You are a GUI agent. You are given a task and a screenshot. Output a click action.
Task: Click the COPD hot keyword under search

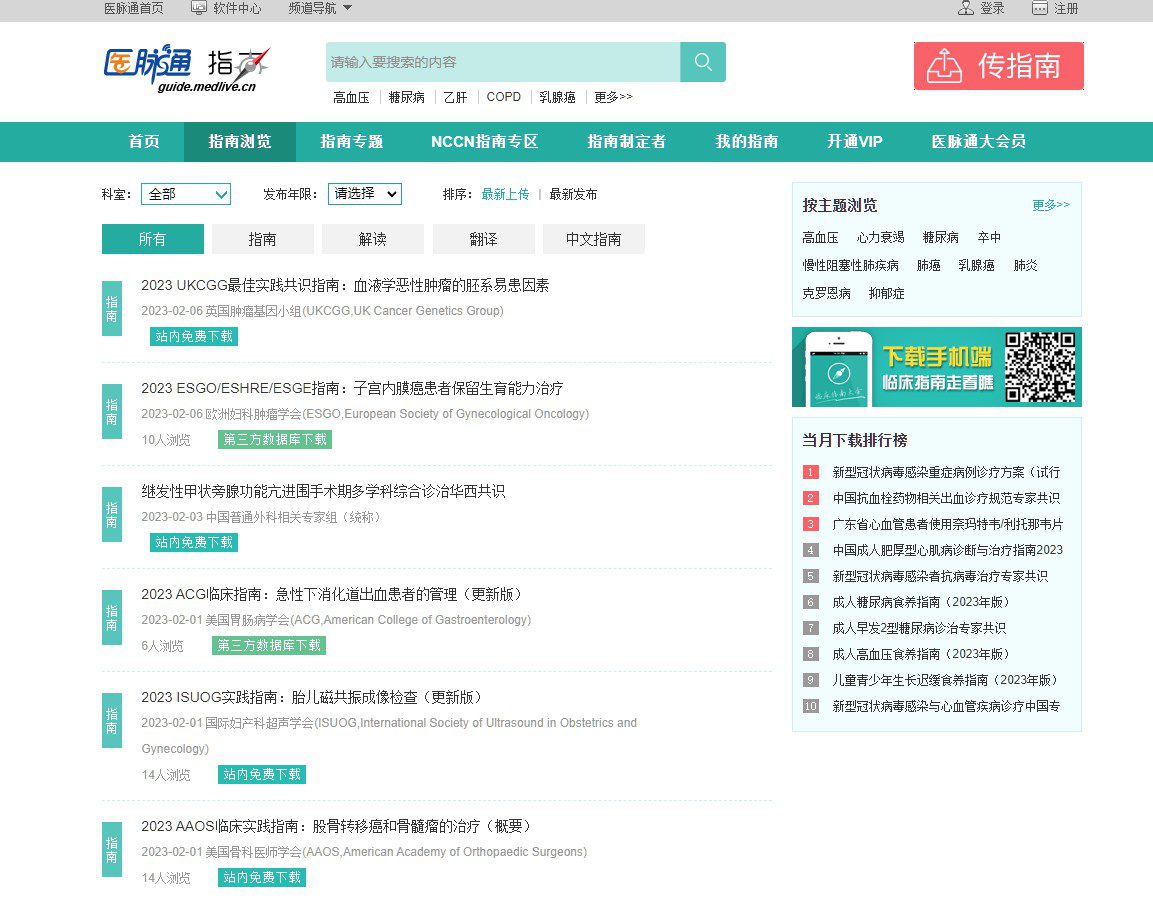(504, 97)
